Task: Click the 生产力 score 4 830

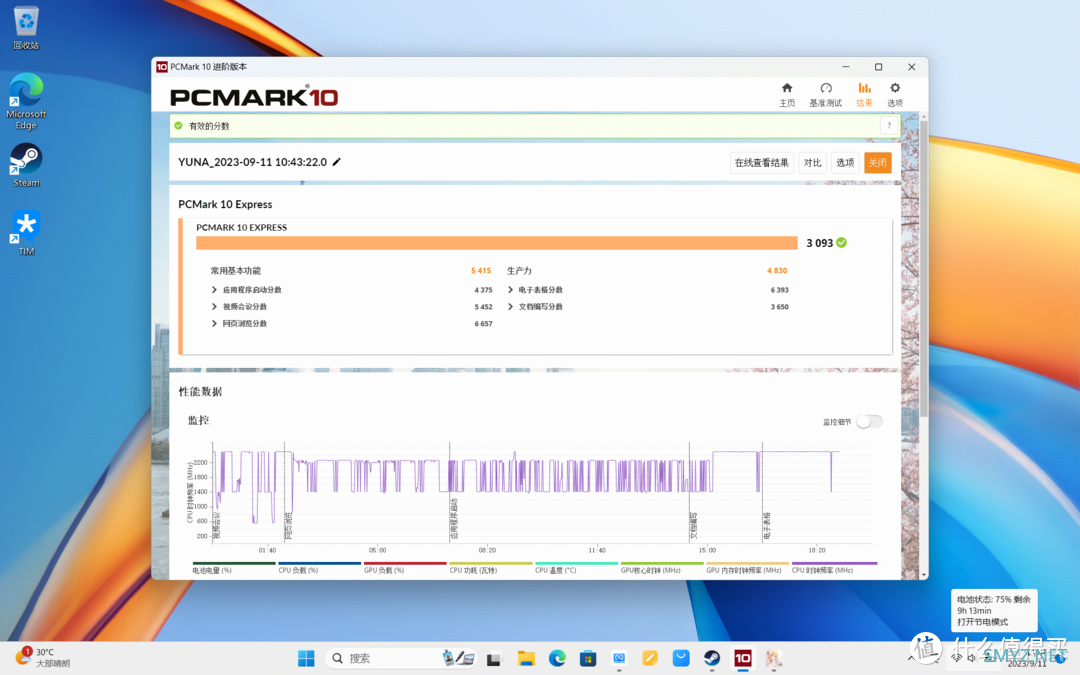Action: pyautogui.click(x=777, y=271)
